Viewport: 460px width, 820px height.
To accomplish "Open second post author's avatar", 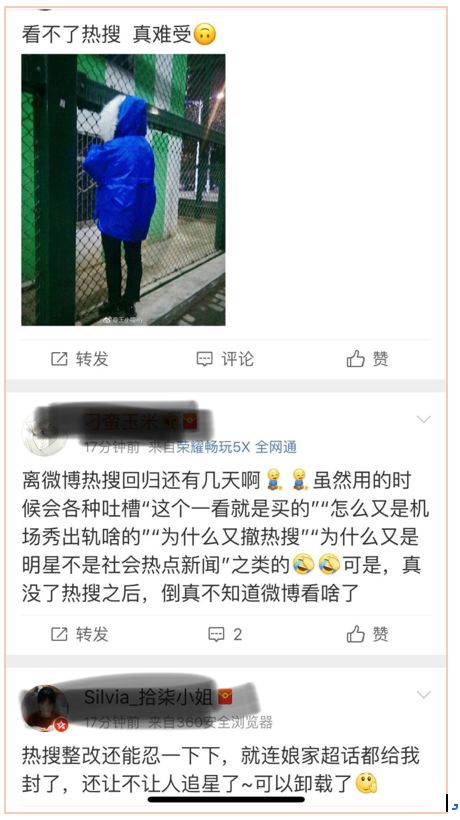I will pyautogui.click(x=44, y=434).
